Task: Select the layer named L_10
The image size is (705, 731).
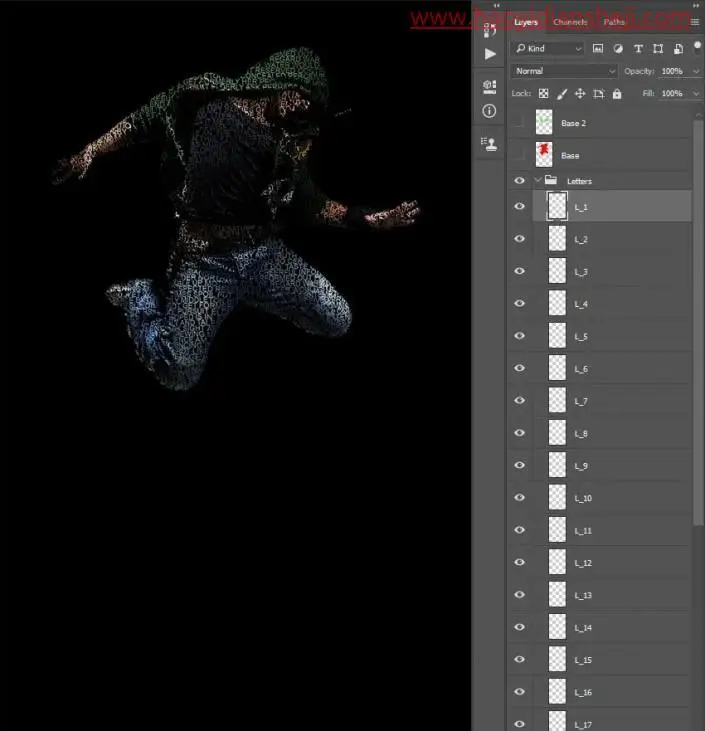Action: tap(583, 498)
